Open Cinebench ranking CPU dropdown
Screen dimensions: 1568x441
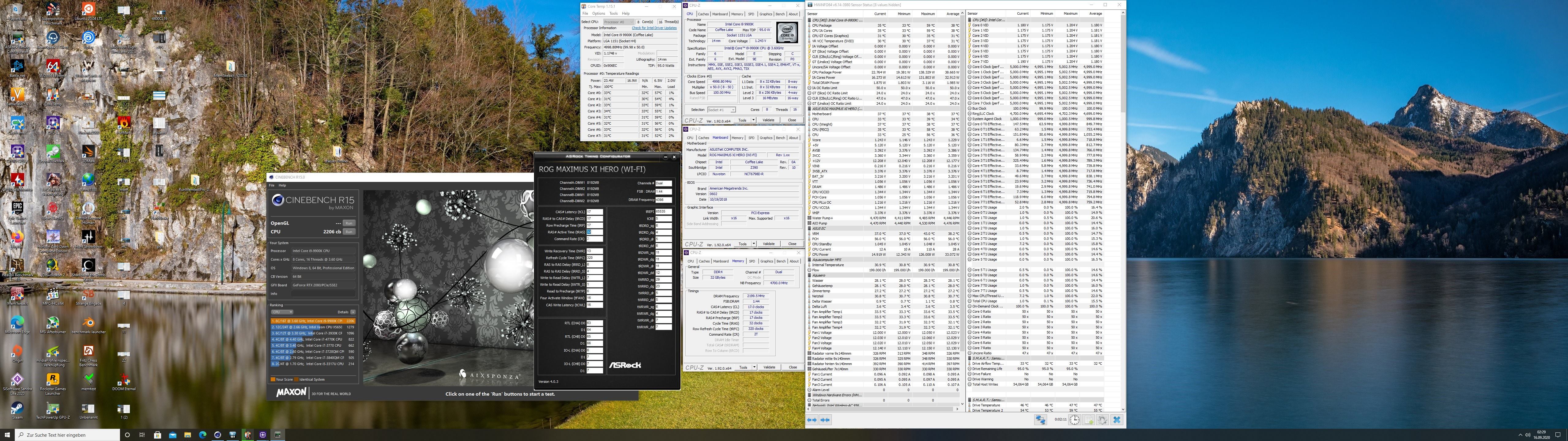[282, 312]
